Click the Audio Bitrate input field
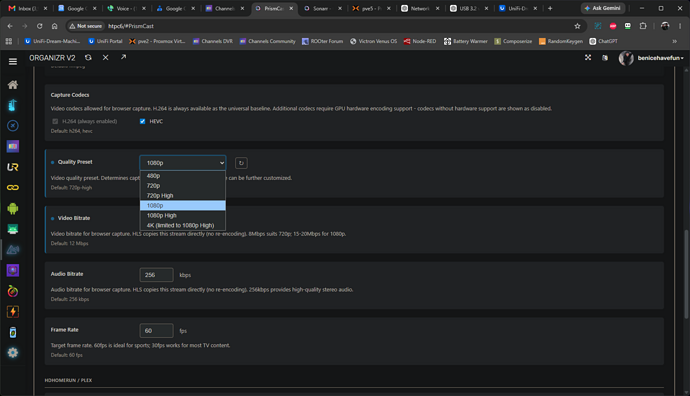 click(156, 275)
